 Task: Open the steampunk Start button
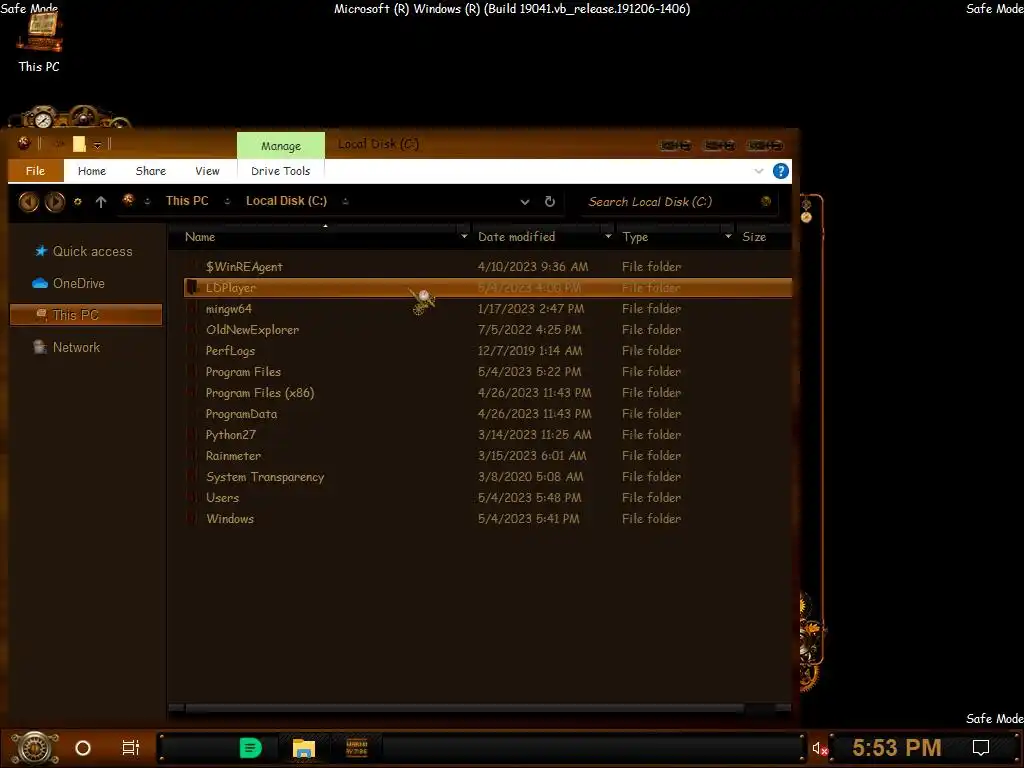pos(33,748)
